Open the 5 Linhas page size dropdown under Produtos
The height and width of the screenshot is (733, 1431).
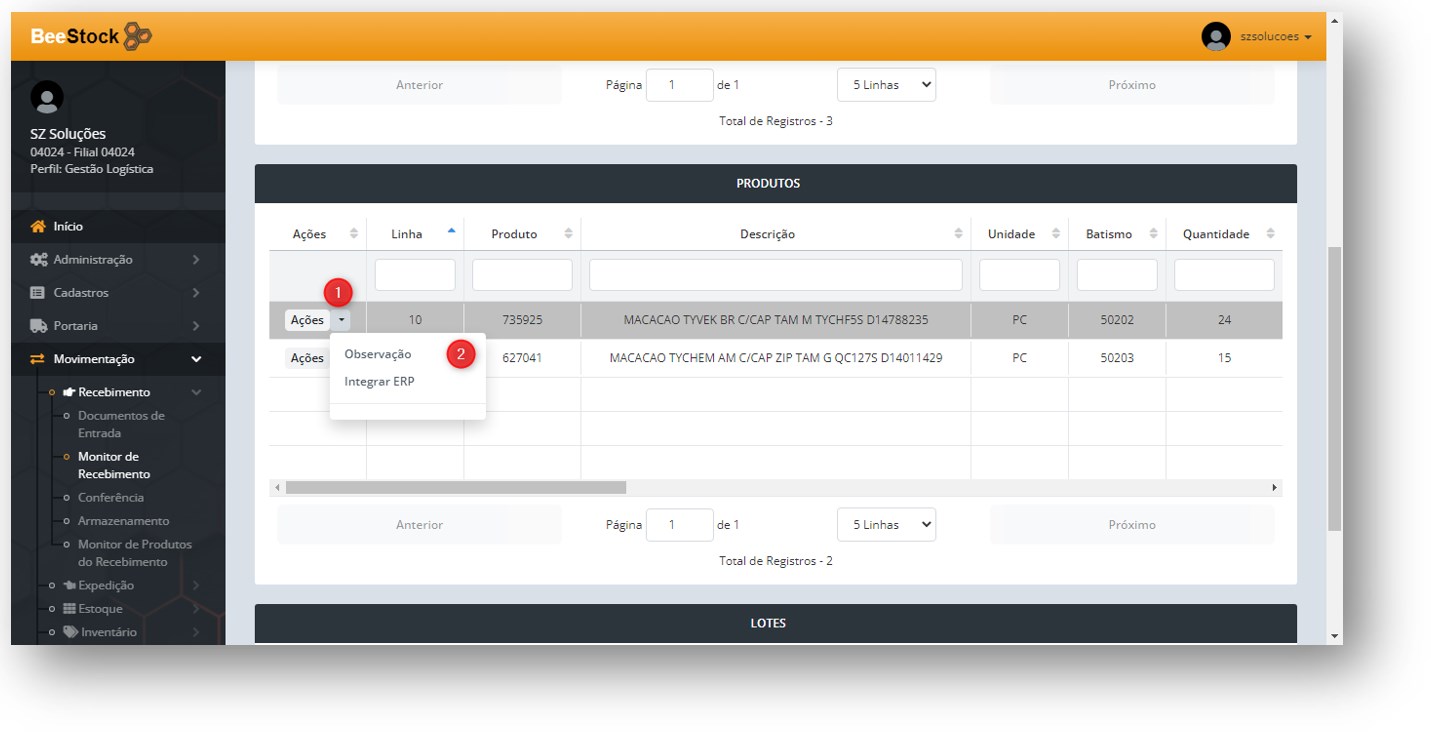(x=886, y=525)
